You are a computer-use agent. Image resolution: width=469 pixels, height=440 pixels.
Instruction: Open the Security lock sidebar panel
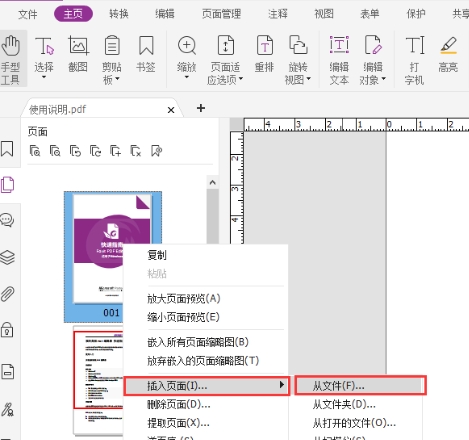(7, 330)
